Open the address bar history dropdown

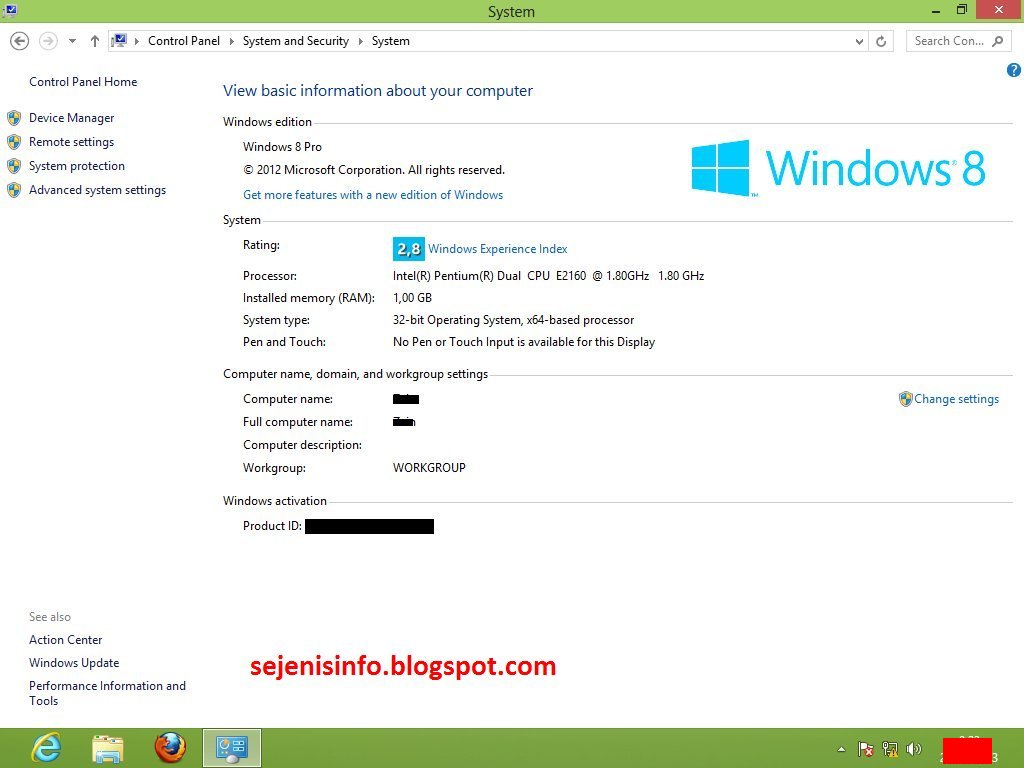click(x=859, y=41)
